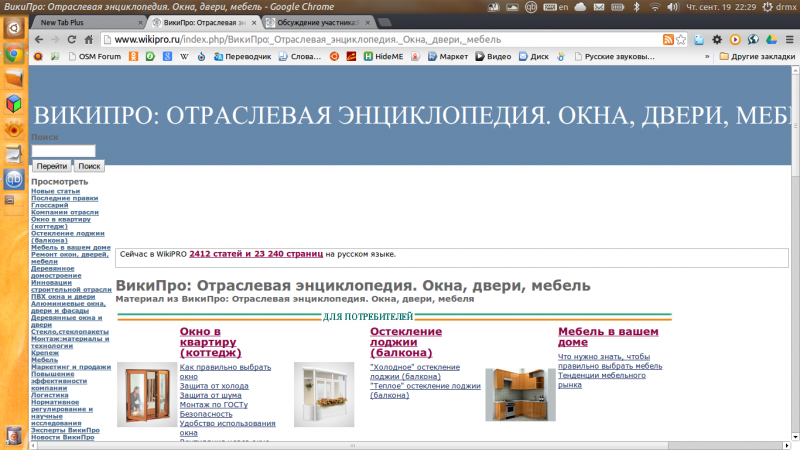Open Остекление лоджии (балкона) heading link
Image resolution: width=800 pixels, height=450 pixels.
coord(406,342)
